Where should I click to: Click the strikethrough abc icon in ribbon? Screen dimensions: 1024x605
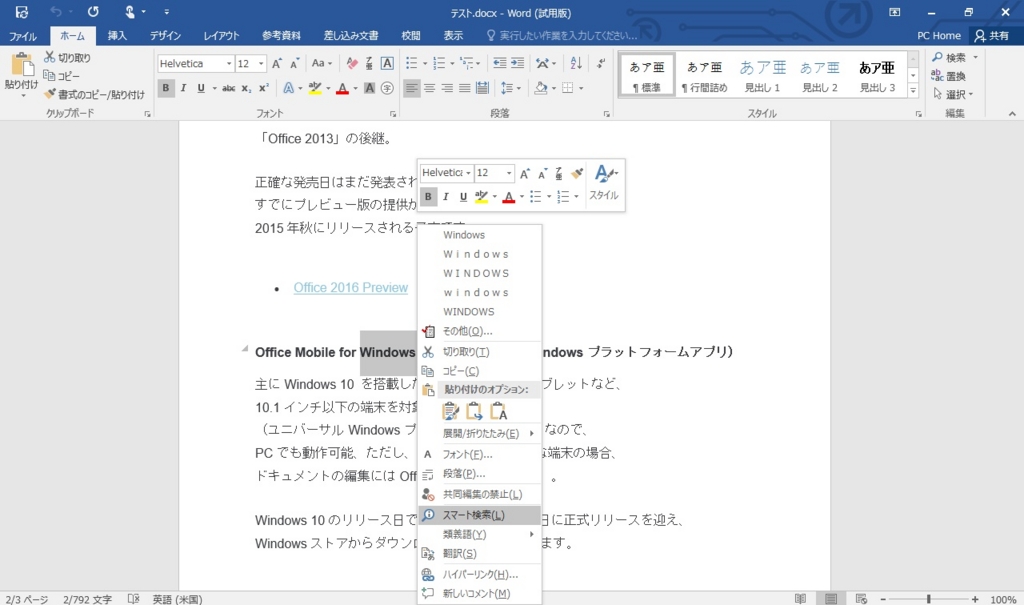coord(229,88)
